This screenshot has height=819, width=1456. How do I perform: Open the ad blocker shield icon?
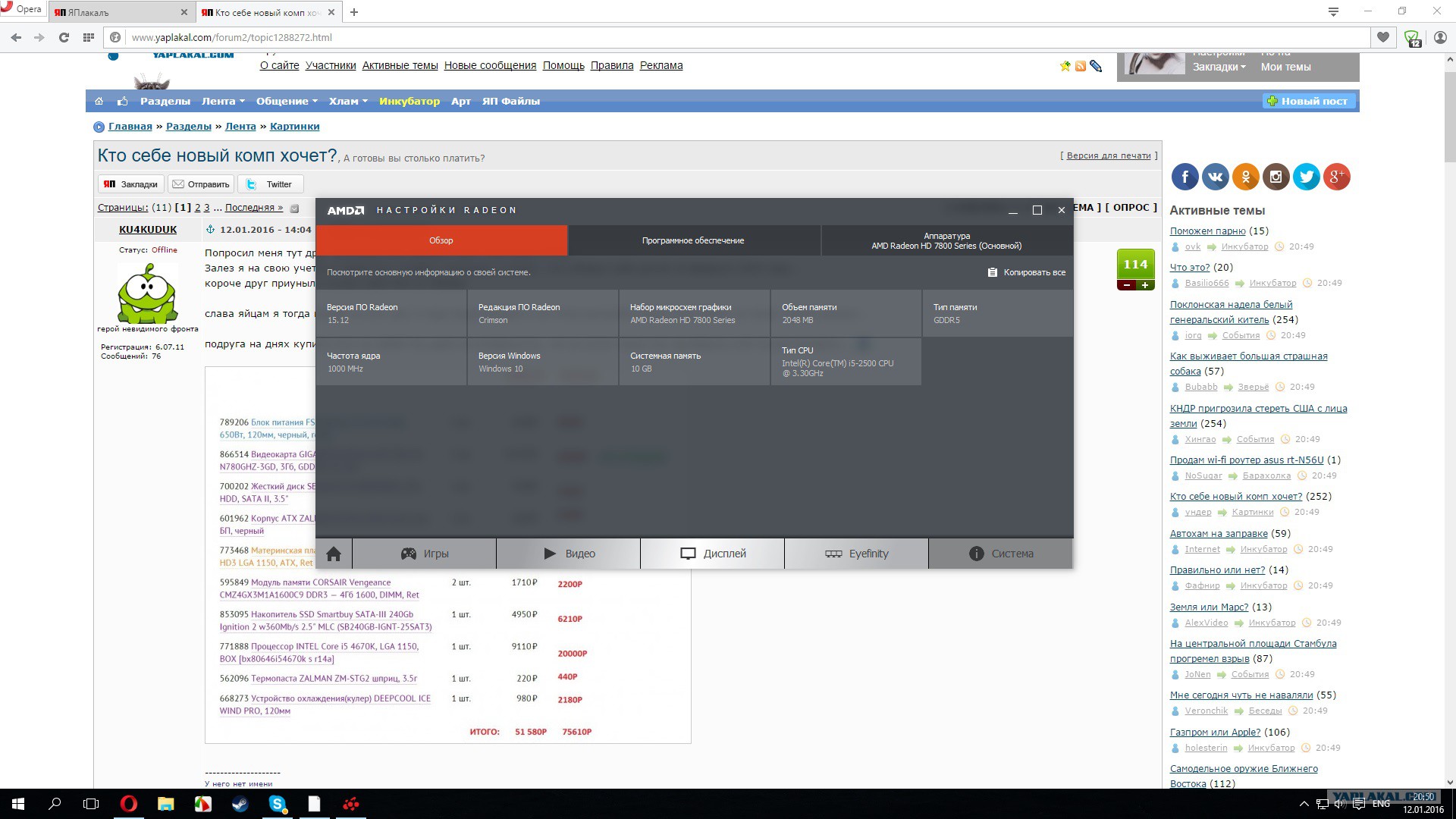[1412, 38]
